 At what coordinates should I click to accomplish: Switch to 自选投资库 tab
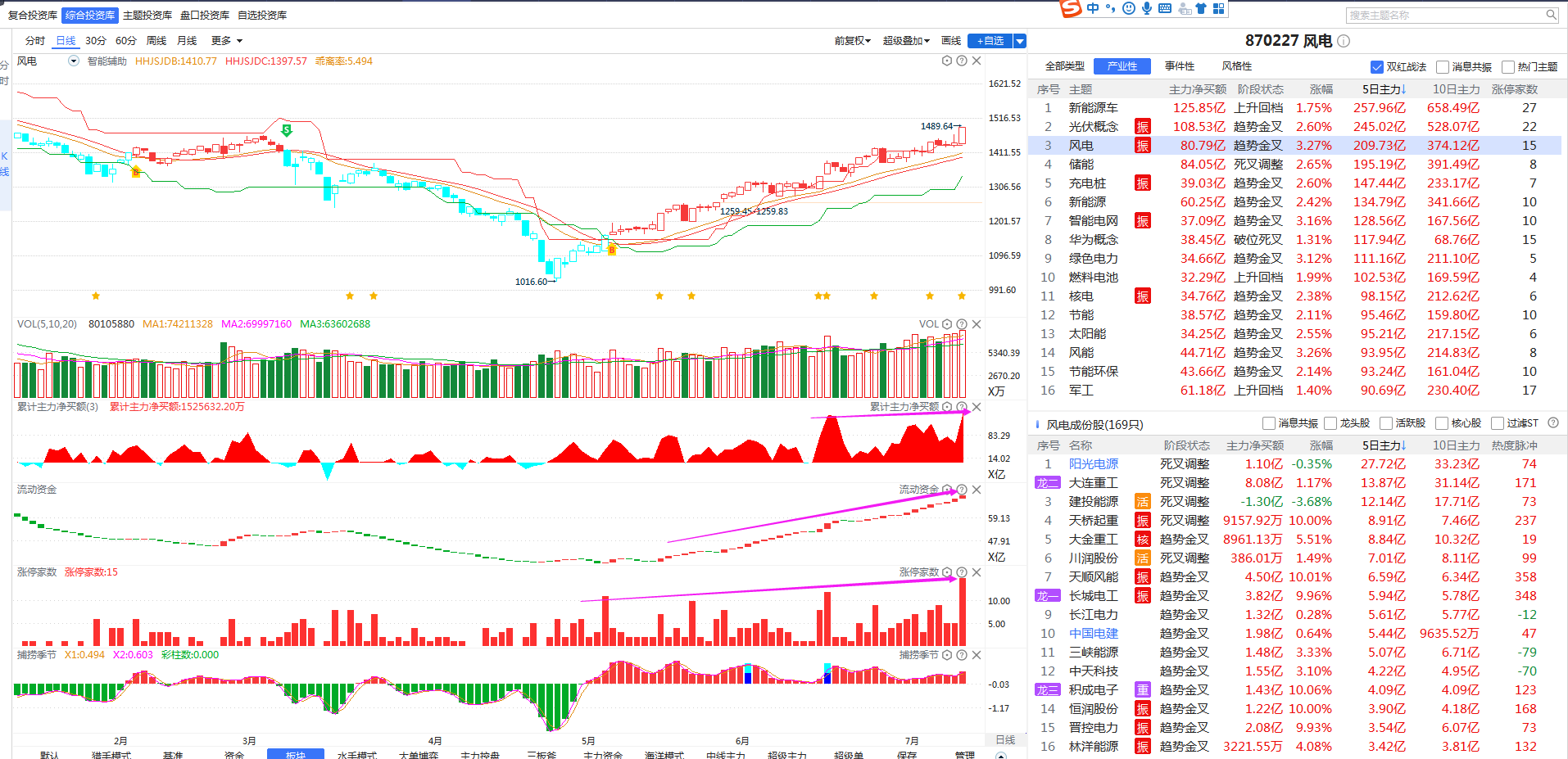[262, 16]
